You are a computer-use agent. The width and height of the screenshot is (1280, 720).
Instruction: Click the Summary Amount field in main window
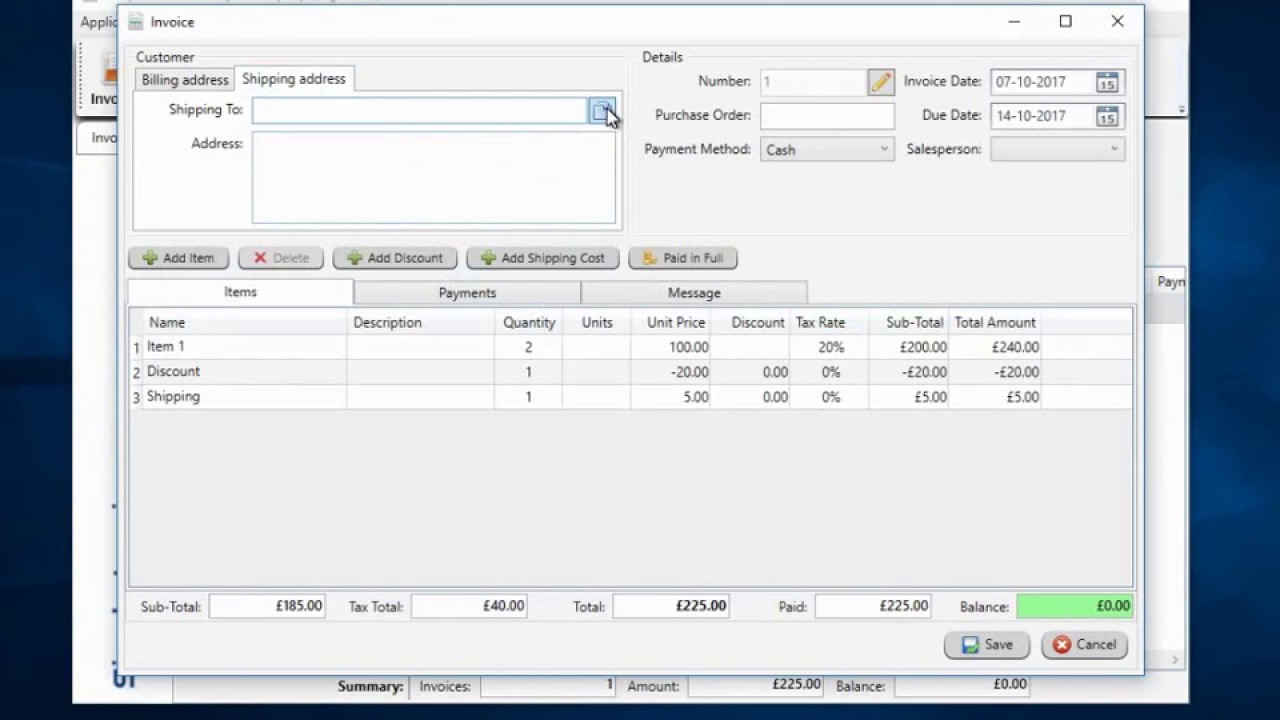click(x=756, y=686)
